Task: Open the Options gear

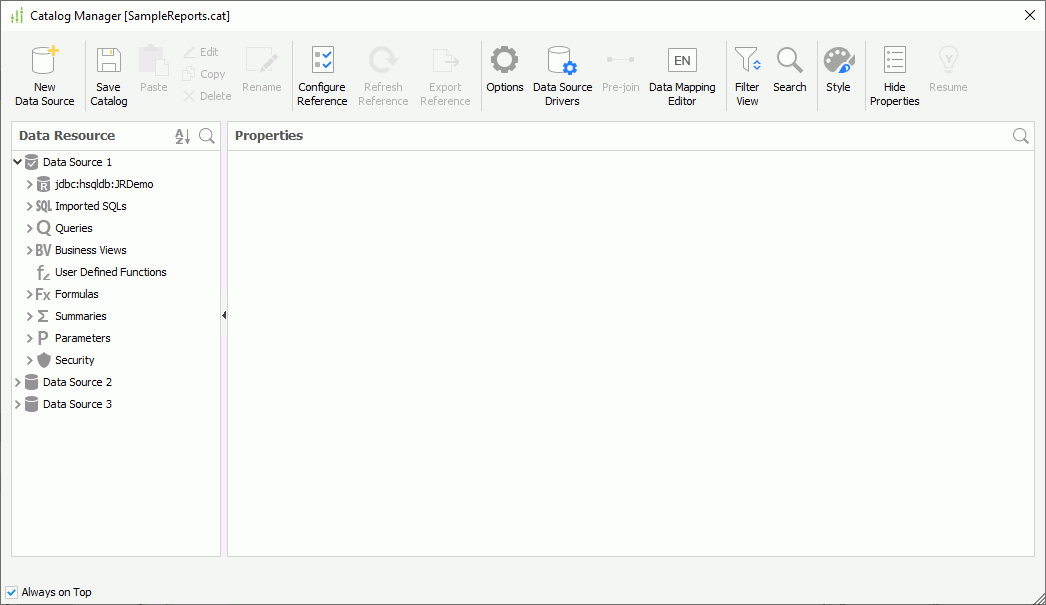Action: 505,60
